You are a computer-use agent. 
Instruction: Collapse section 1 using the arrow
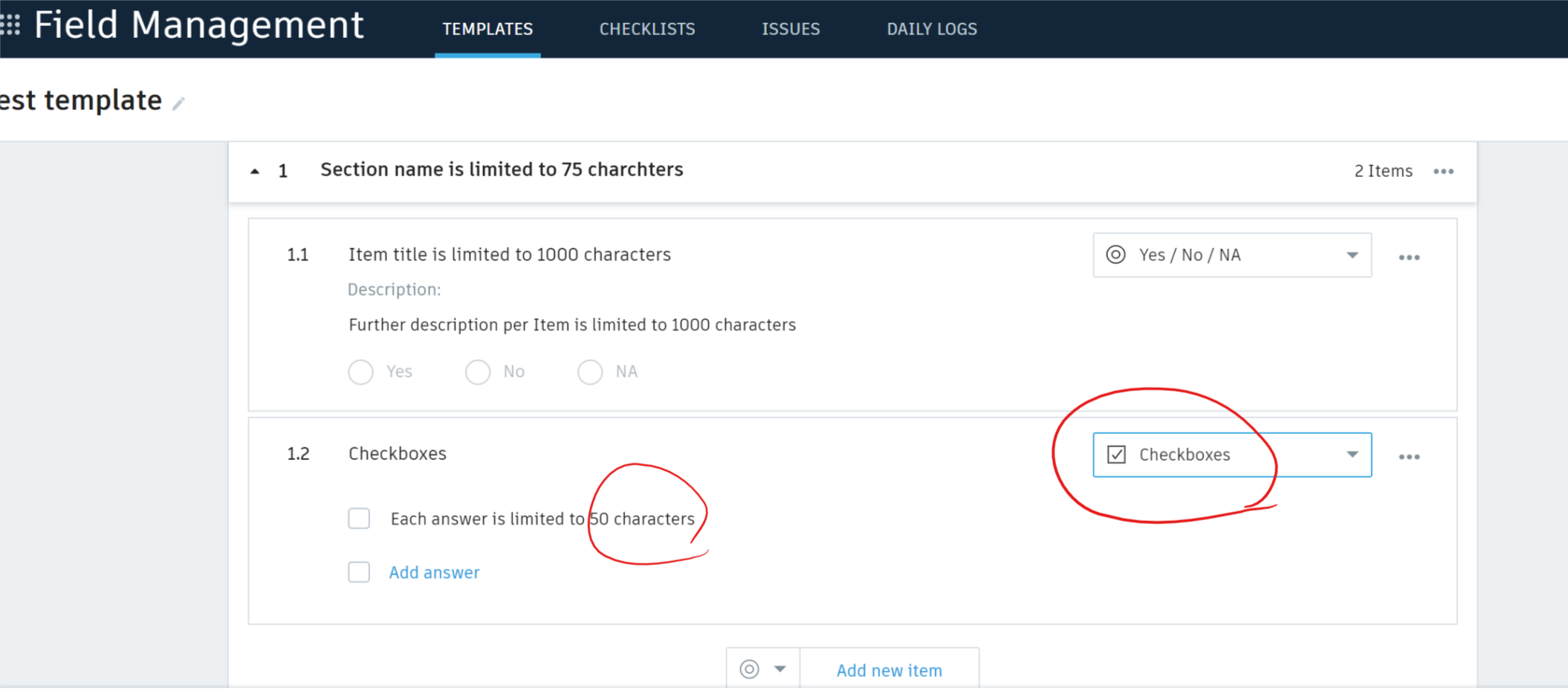coord(255,170)
